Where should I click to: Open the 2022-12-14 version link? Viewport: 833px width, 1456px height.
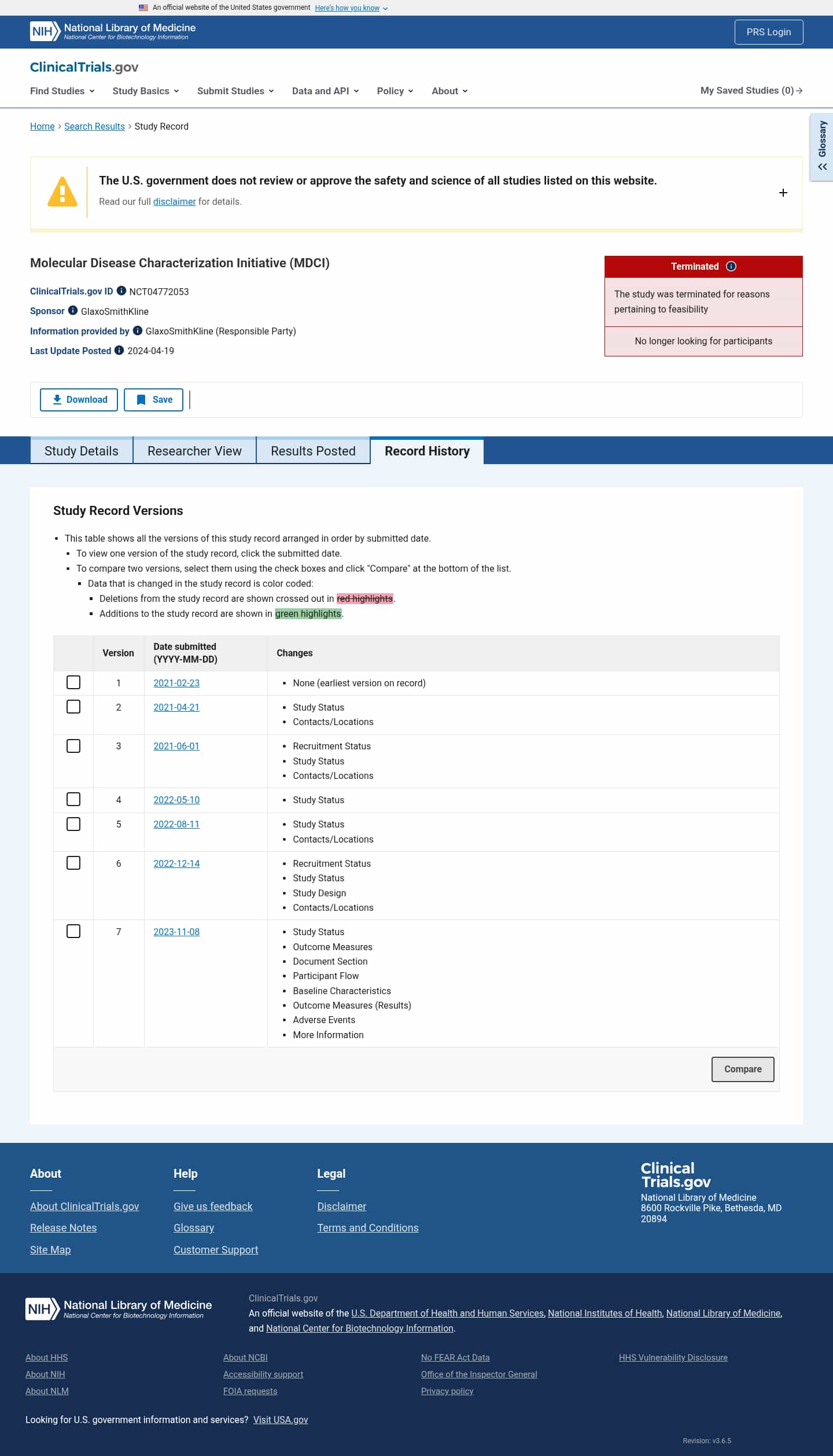(176, 863)
